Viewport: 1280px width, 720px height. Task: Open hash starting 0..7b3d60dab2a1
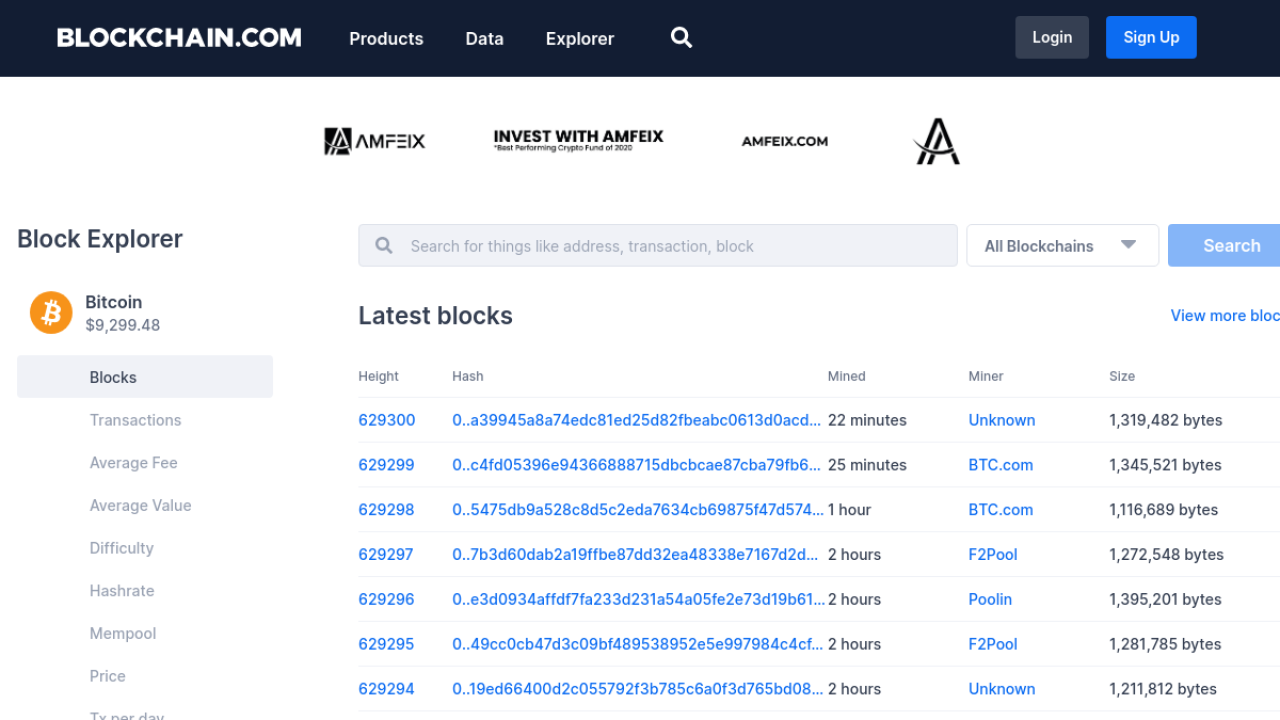tap(636, 555)
